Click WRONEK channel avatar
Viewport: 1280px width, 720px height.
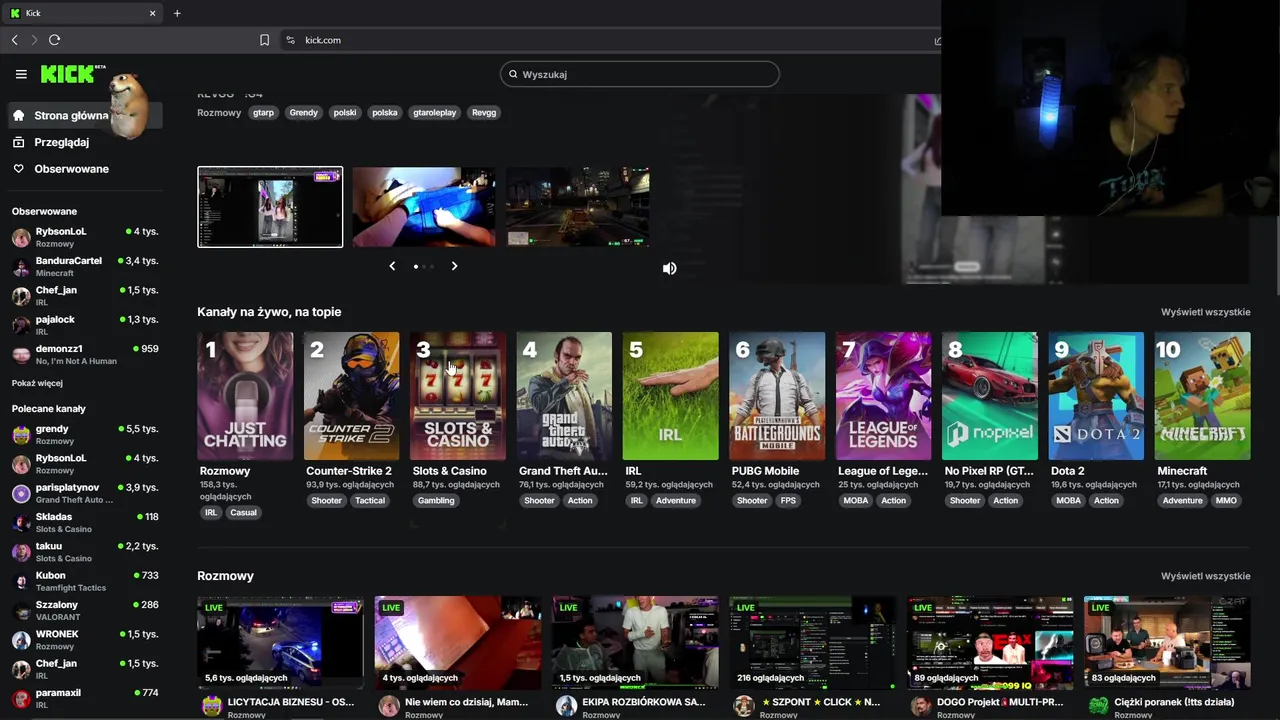coord(21,640)
